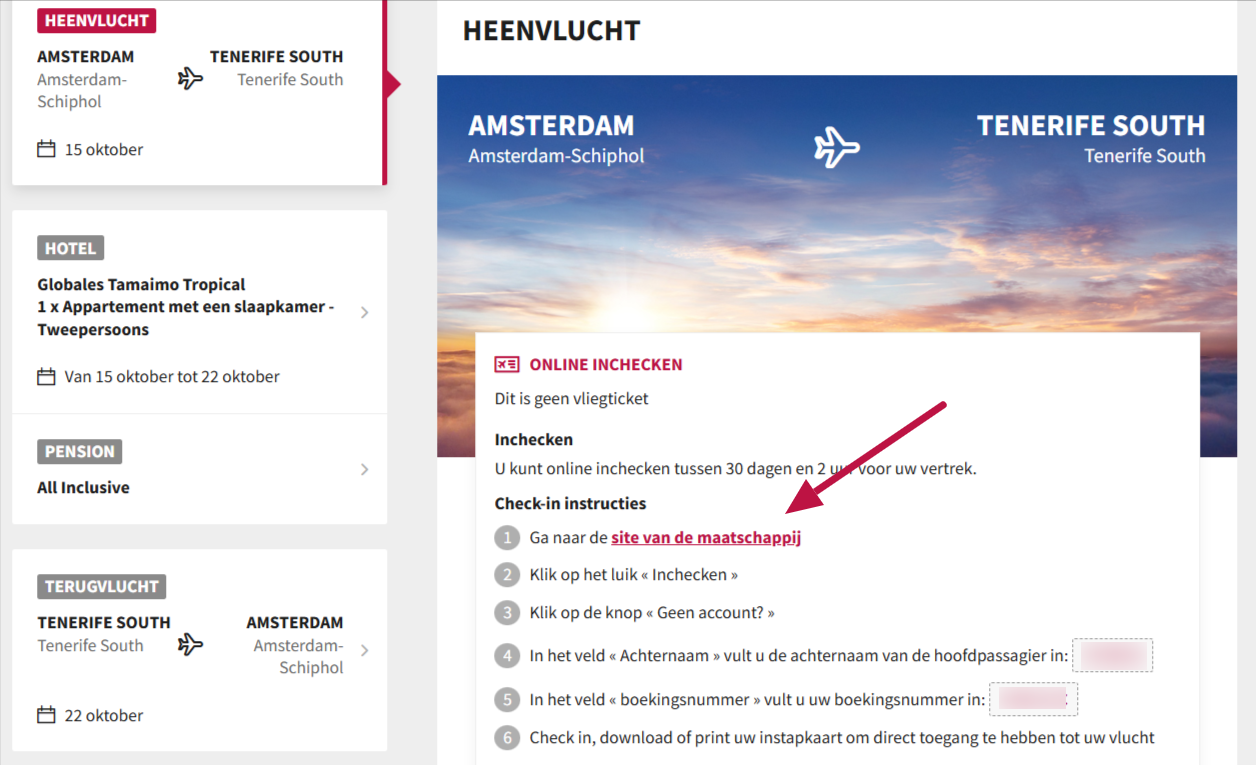
Task: Click the airplane icon in Terugvlucht card
Action: (x=190, y=644)
